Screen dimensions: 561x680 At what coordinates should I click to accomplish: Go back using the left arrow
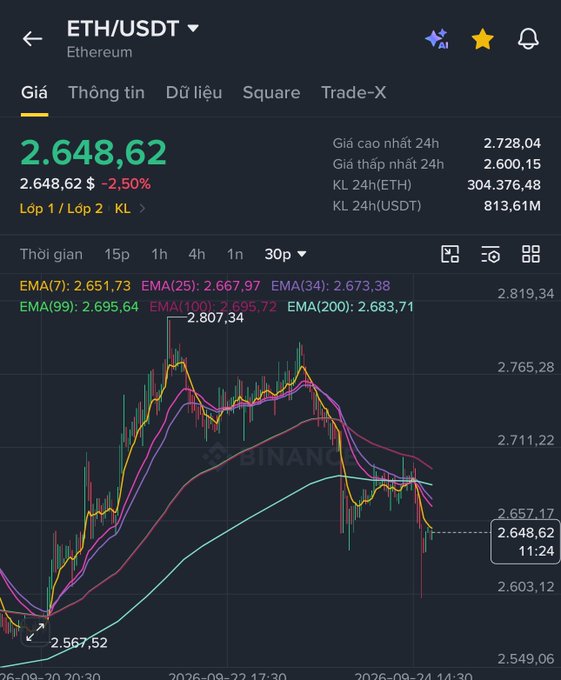coord(33,39)
